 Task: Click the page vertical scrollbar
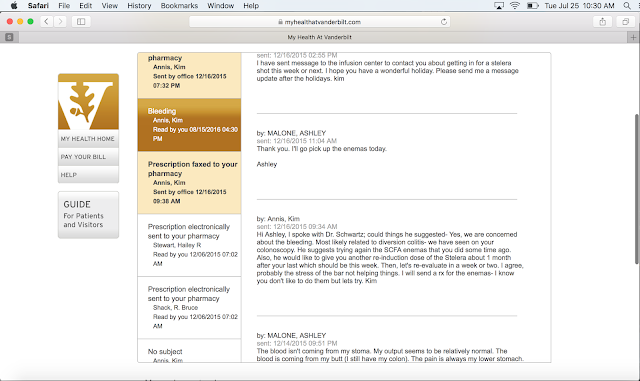pyautogui.click(x=637, y=189)
